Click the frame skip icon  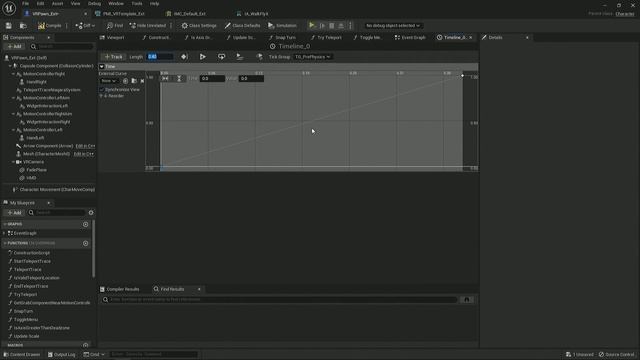(x=322, y=25)
